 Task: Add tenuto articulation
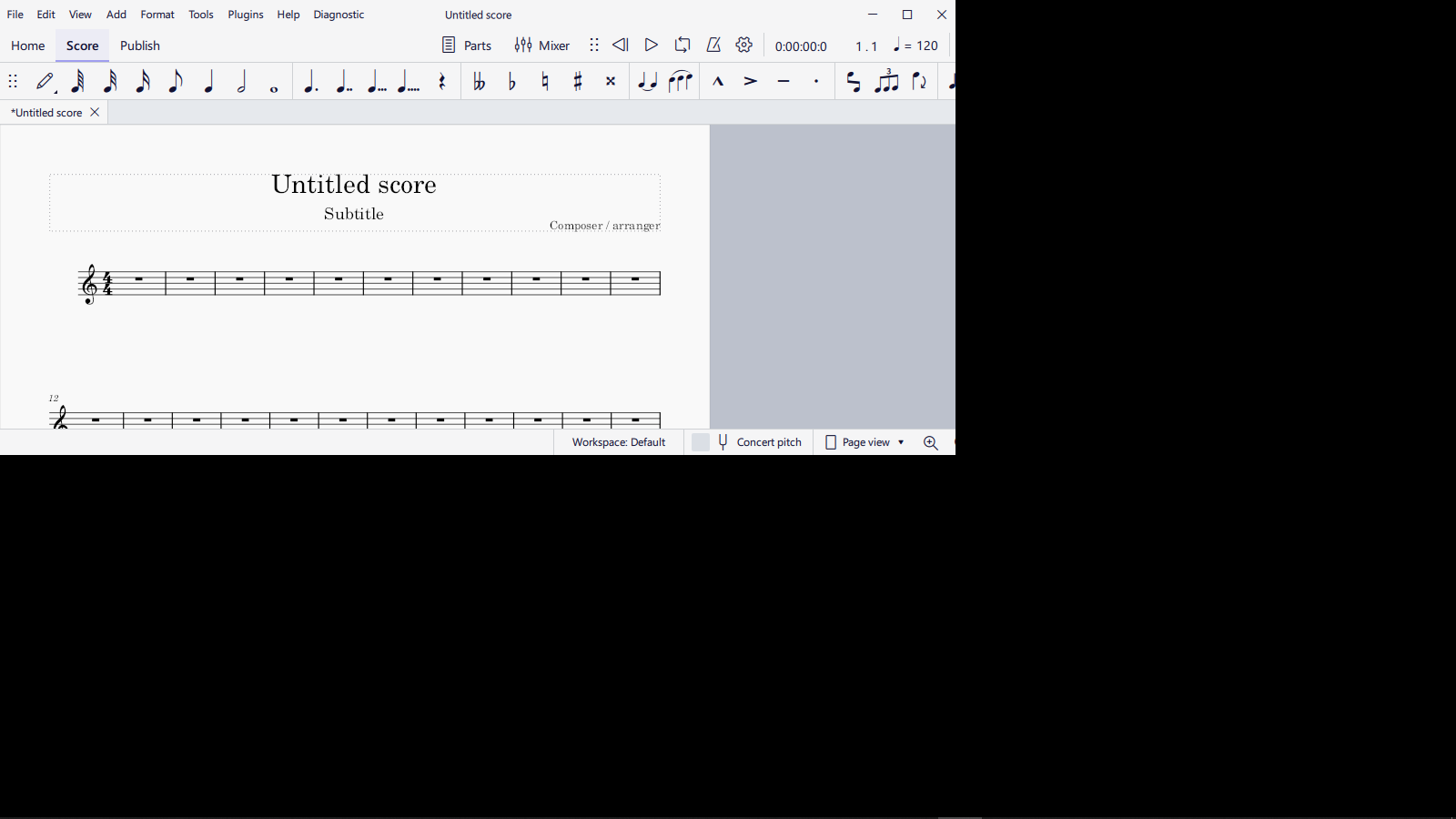(x=784, y=82)
